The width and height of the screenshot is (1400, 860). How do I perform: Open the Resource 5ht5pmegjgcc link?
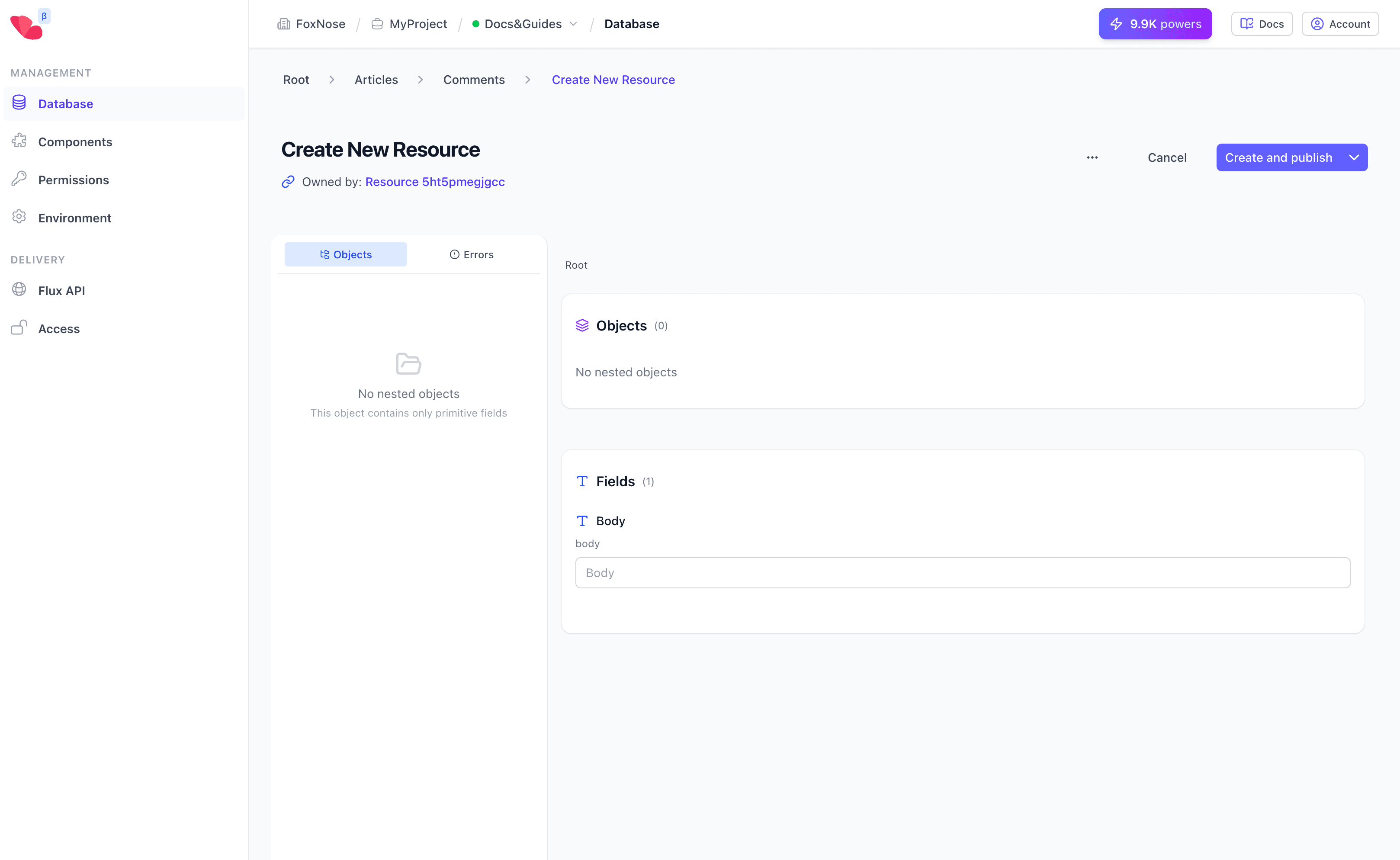435,181
